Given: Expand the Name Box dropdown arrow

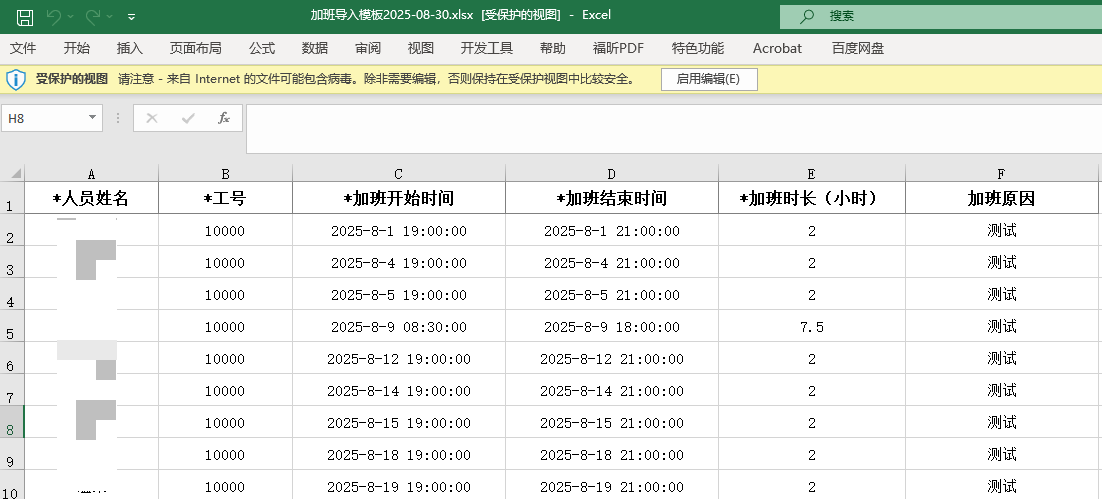Looking at the screenshot, I should [92, 118].
